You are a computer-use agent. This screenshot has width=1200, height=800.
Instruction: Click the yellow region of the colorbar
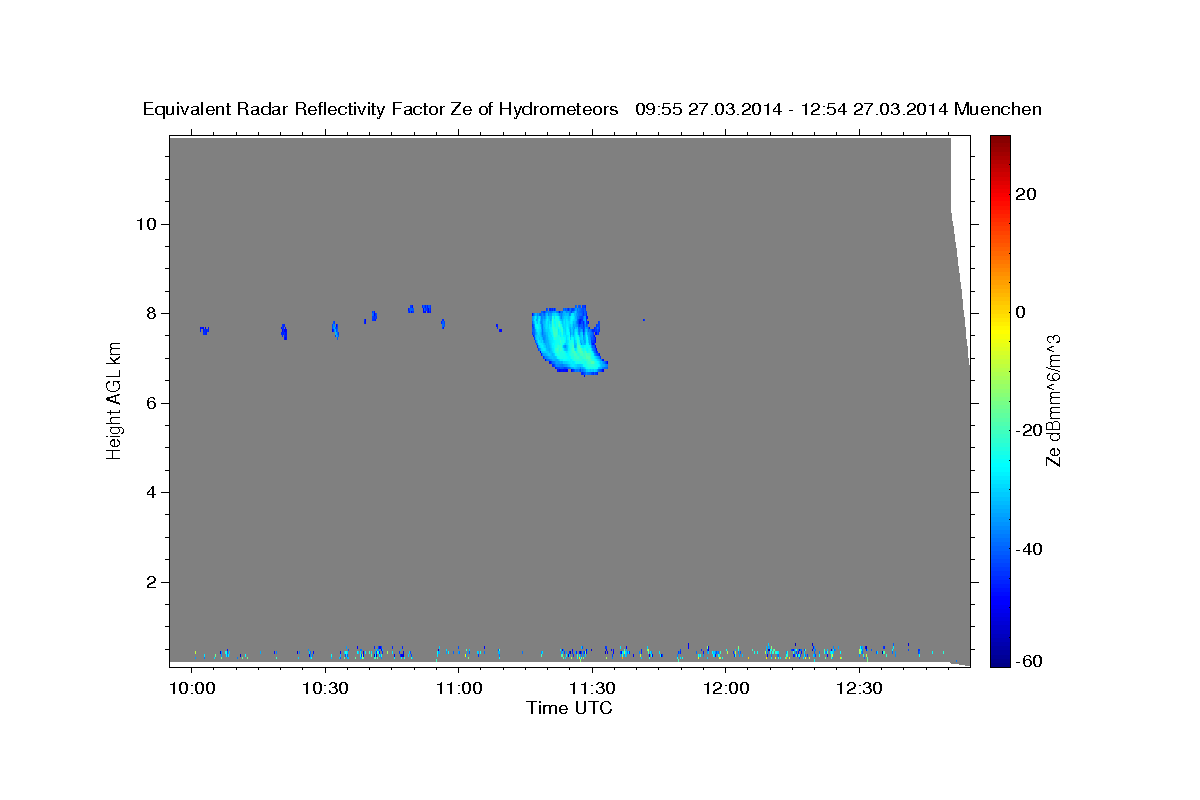pos(1000,330)
